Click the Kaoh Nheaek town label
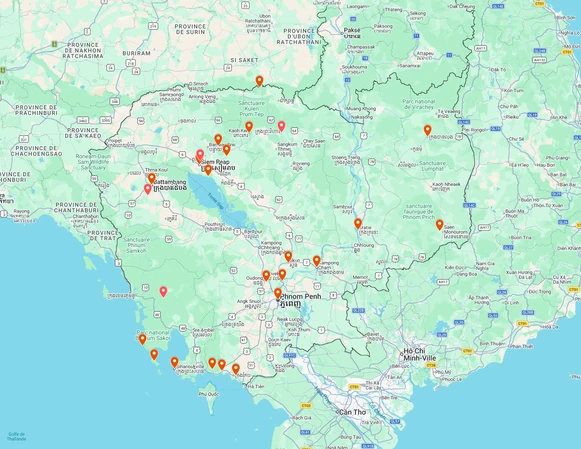This screenshot has width=581, height=449. click(446, 186)
